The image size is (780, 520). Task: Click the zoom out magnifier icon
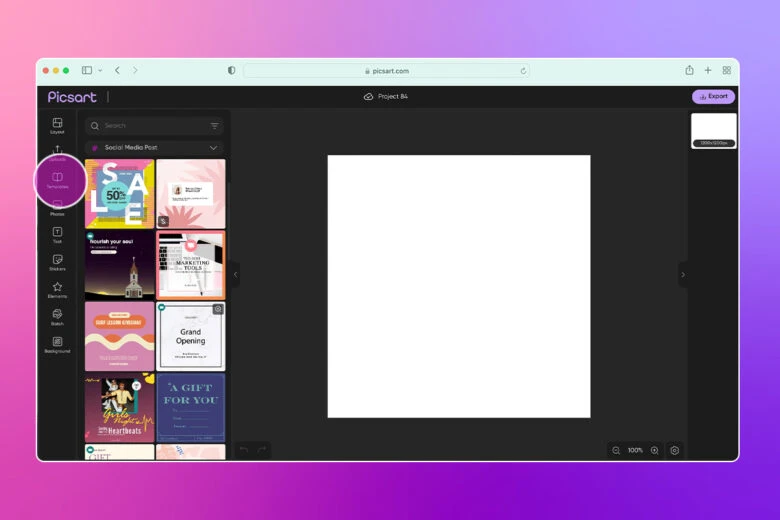point(616,451)
